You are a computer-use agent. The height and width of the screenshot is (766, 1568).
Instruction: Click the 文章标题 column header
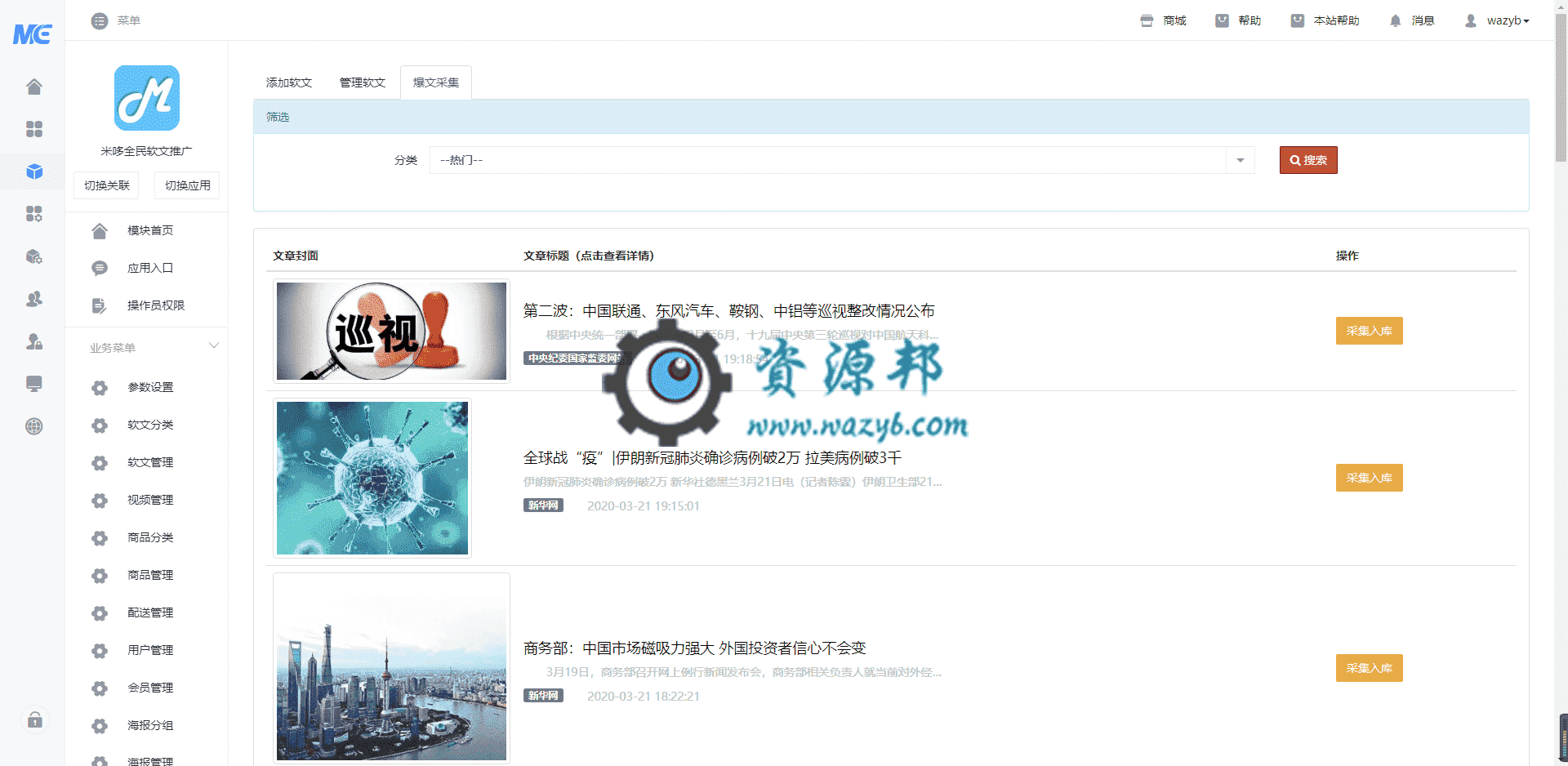589,256
